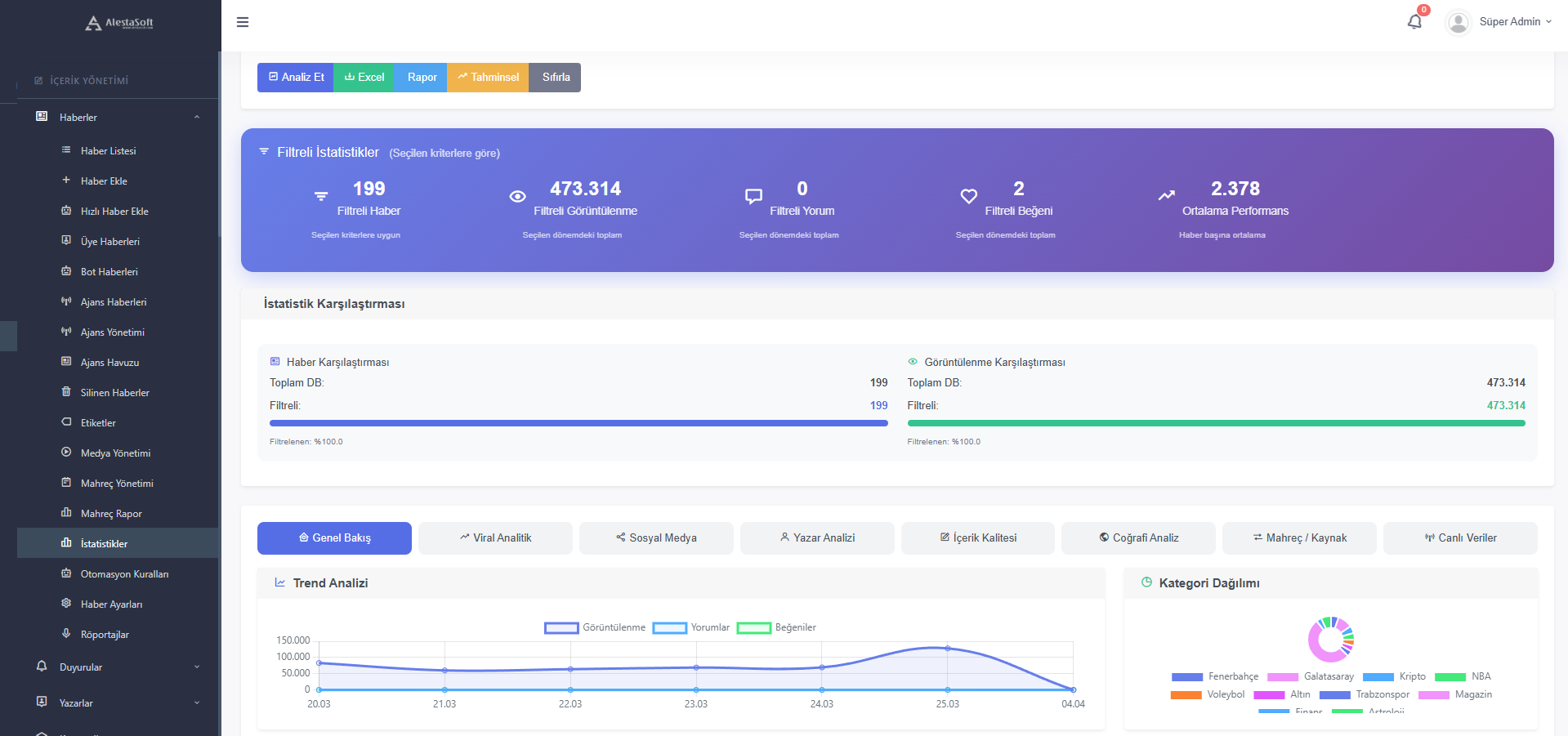
Task: Open the Coğrafi Analiz tab
Action: click(x=1138, y=538)
